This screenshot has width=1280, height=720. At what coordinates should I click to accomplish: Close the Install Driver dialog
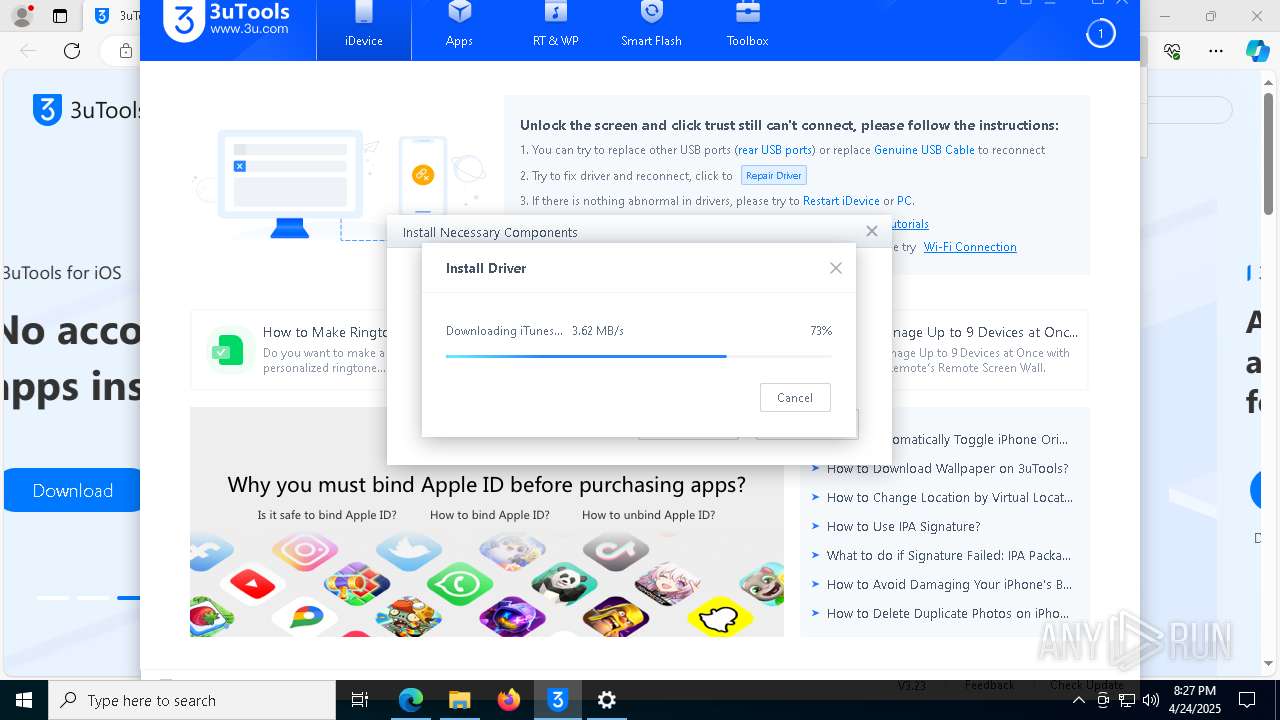tap(836, 268)
